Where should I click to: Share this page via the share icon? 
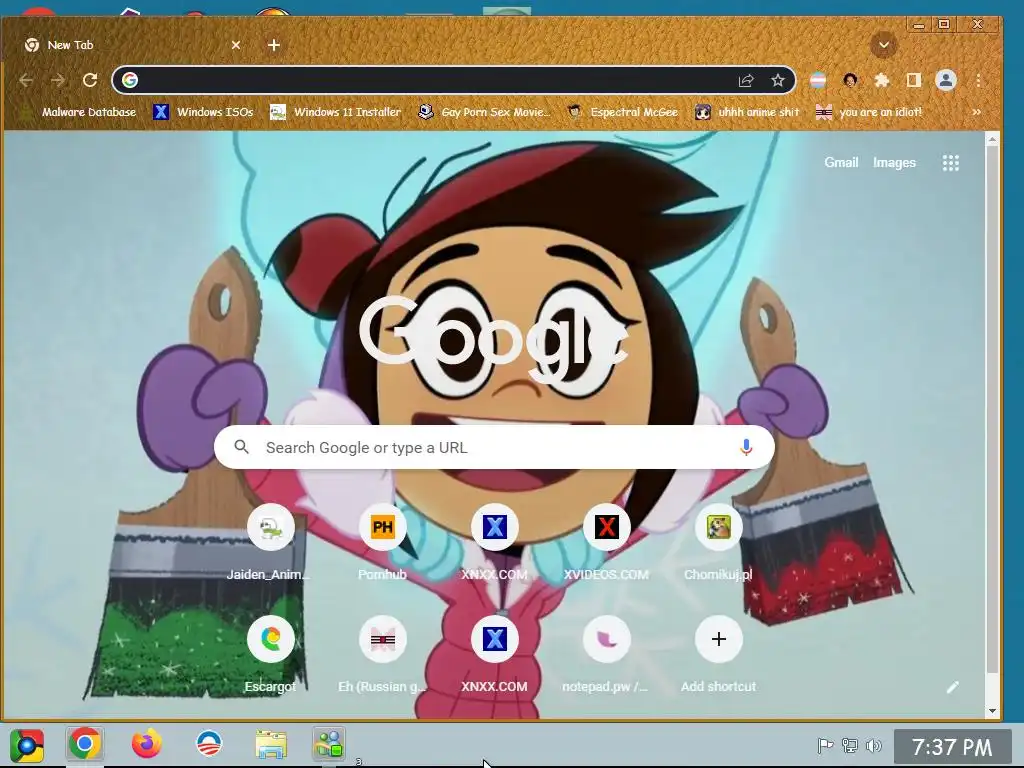pos(746,80)
